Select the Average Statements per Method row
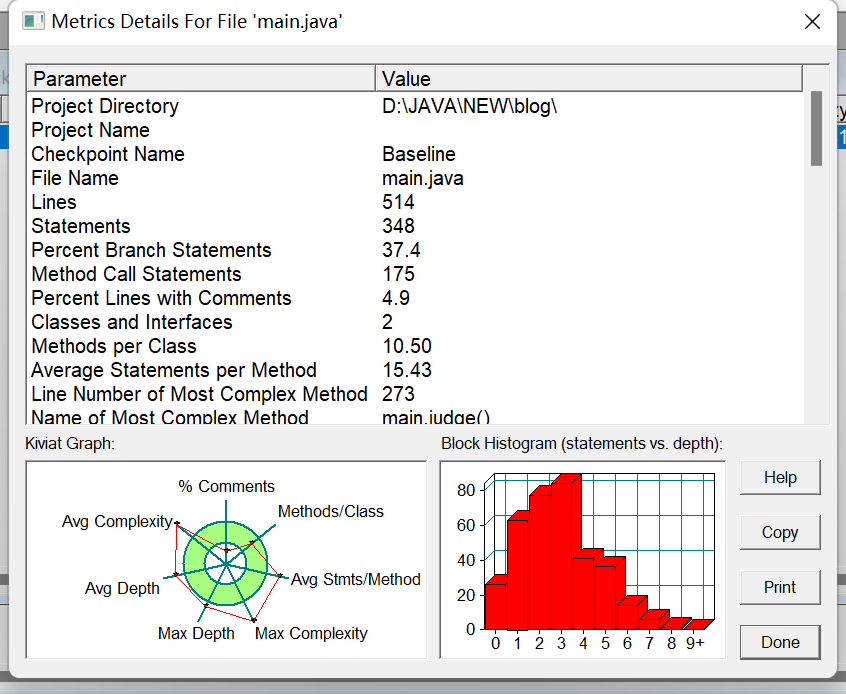The height and width of the screenshot is (694, 846). (x=414, y=370)
